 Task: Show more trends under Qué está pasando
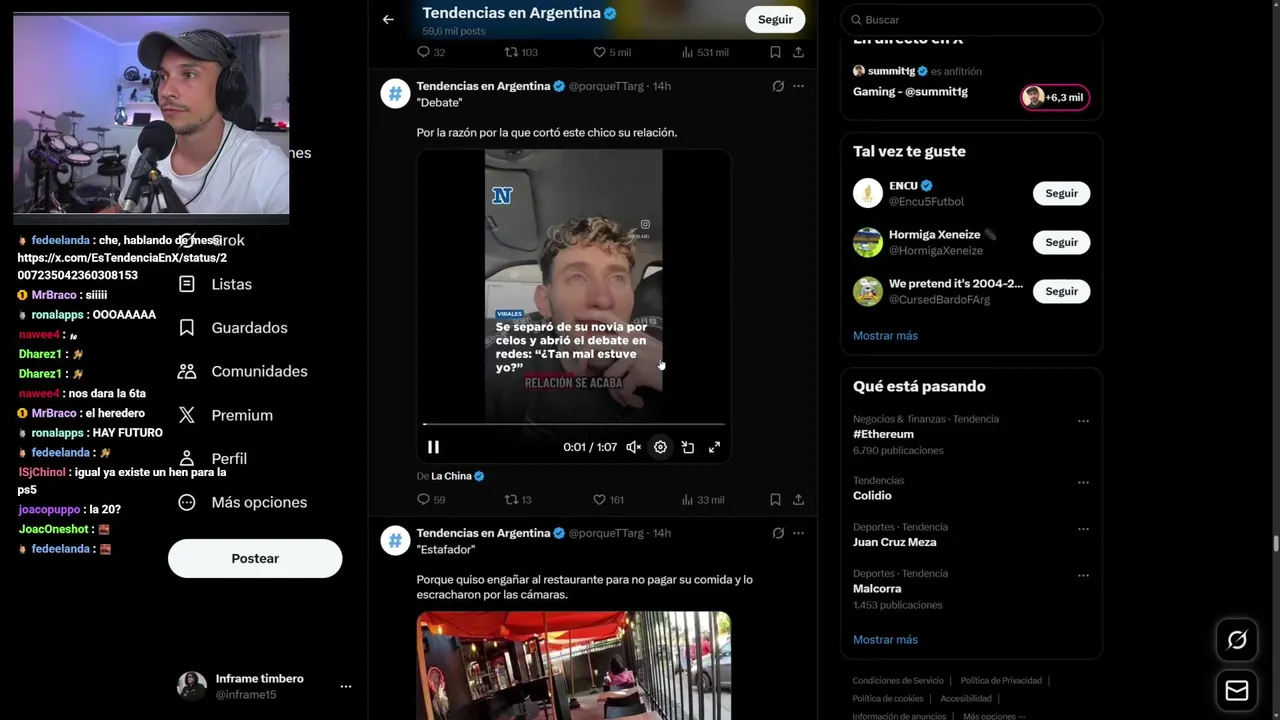click(885, 640)
